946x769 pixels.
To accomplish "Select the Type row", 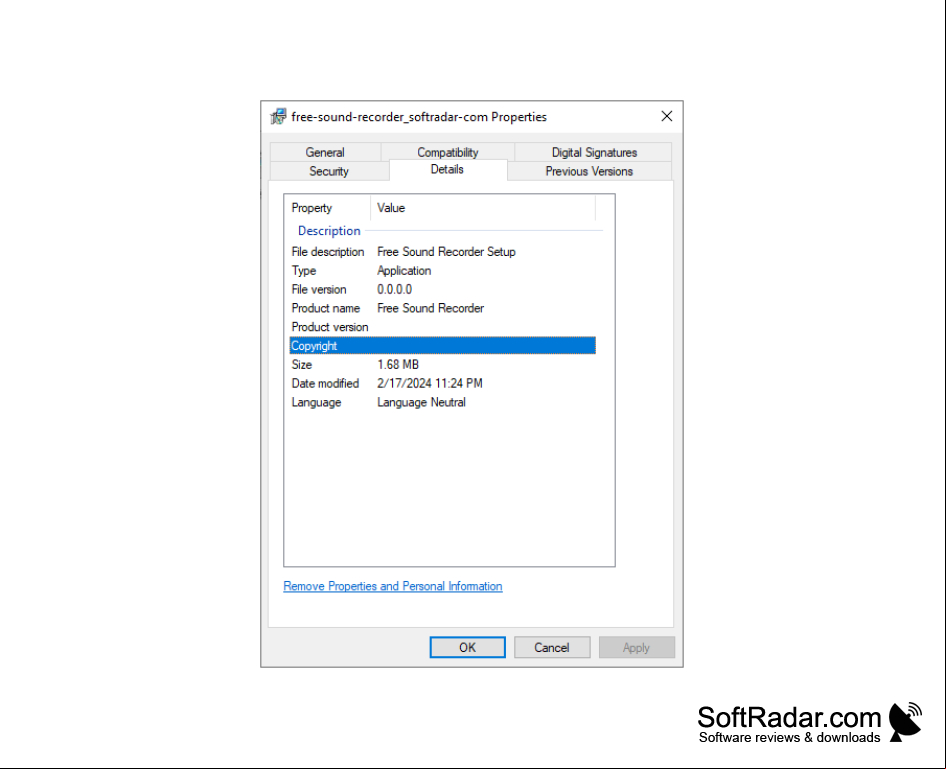I will (442, 271).
